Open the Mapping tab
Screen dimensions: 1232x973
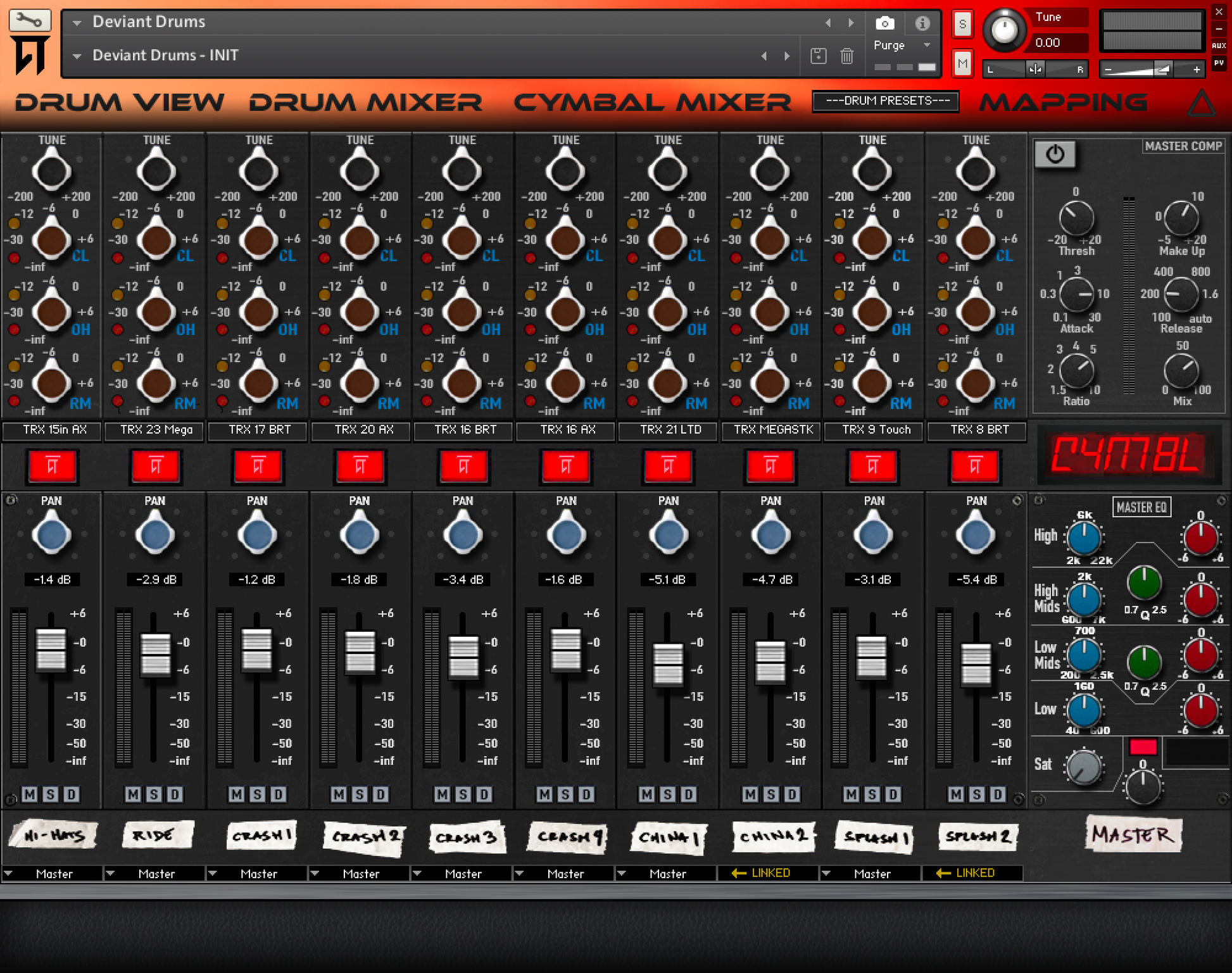click(x=1064, y=102)
